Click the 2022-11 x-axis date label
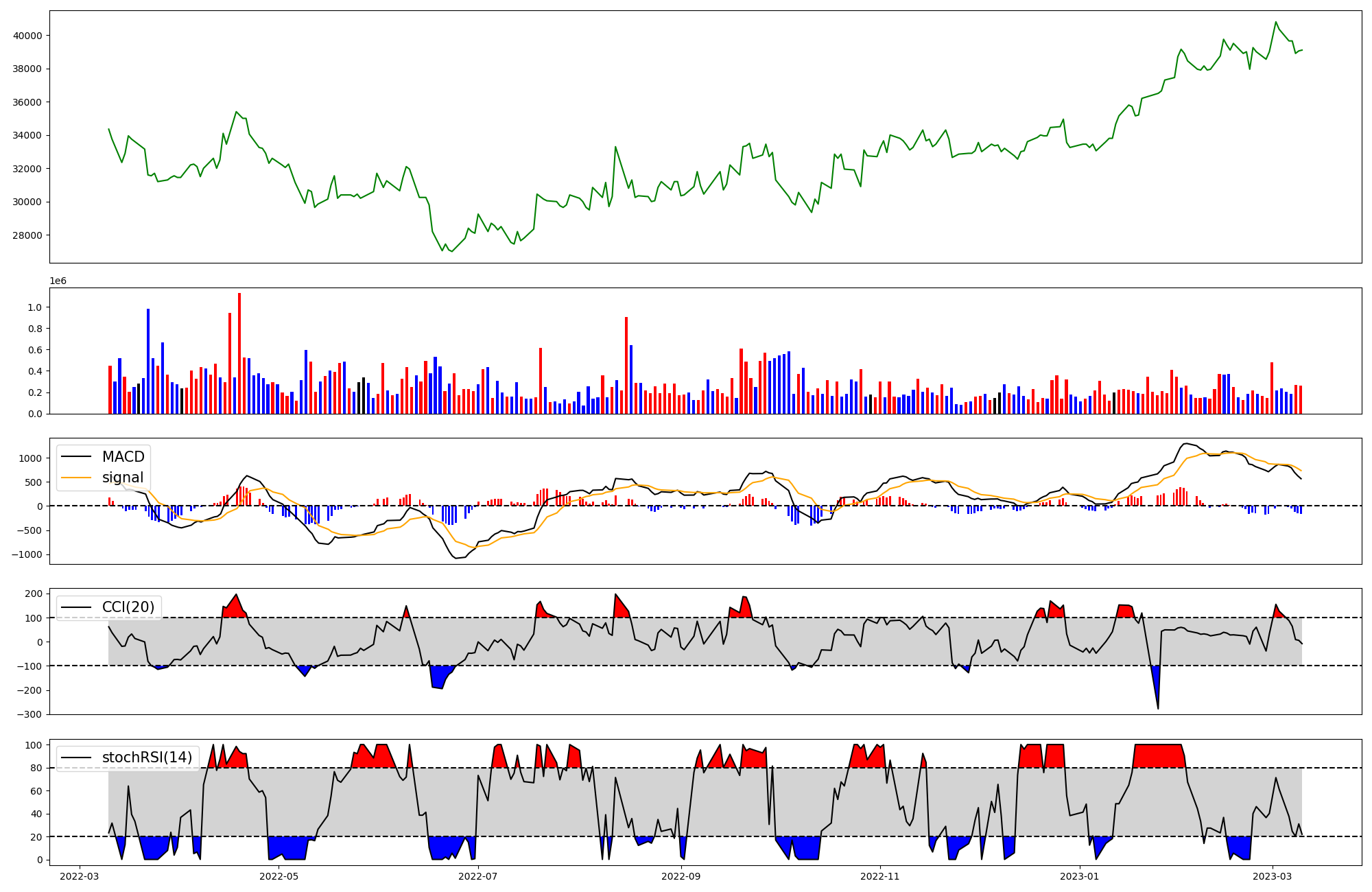The height and width of the screenshot is (892, 1372). click(879, 876)
